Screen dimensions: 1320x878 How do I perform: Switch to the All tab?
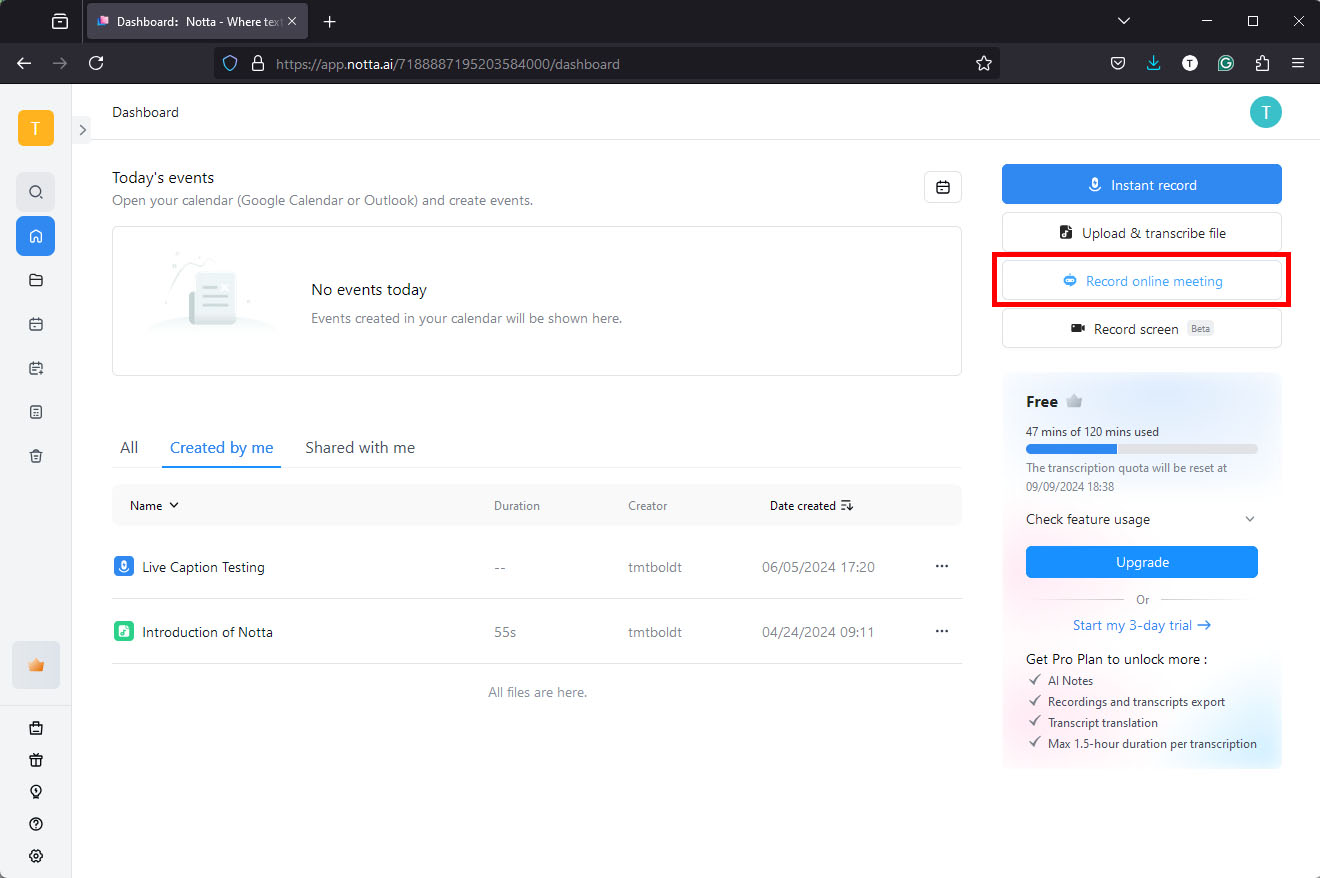(x=129, y=448)
